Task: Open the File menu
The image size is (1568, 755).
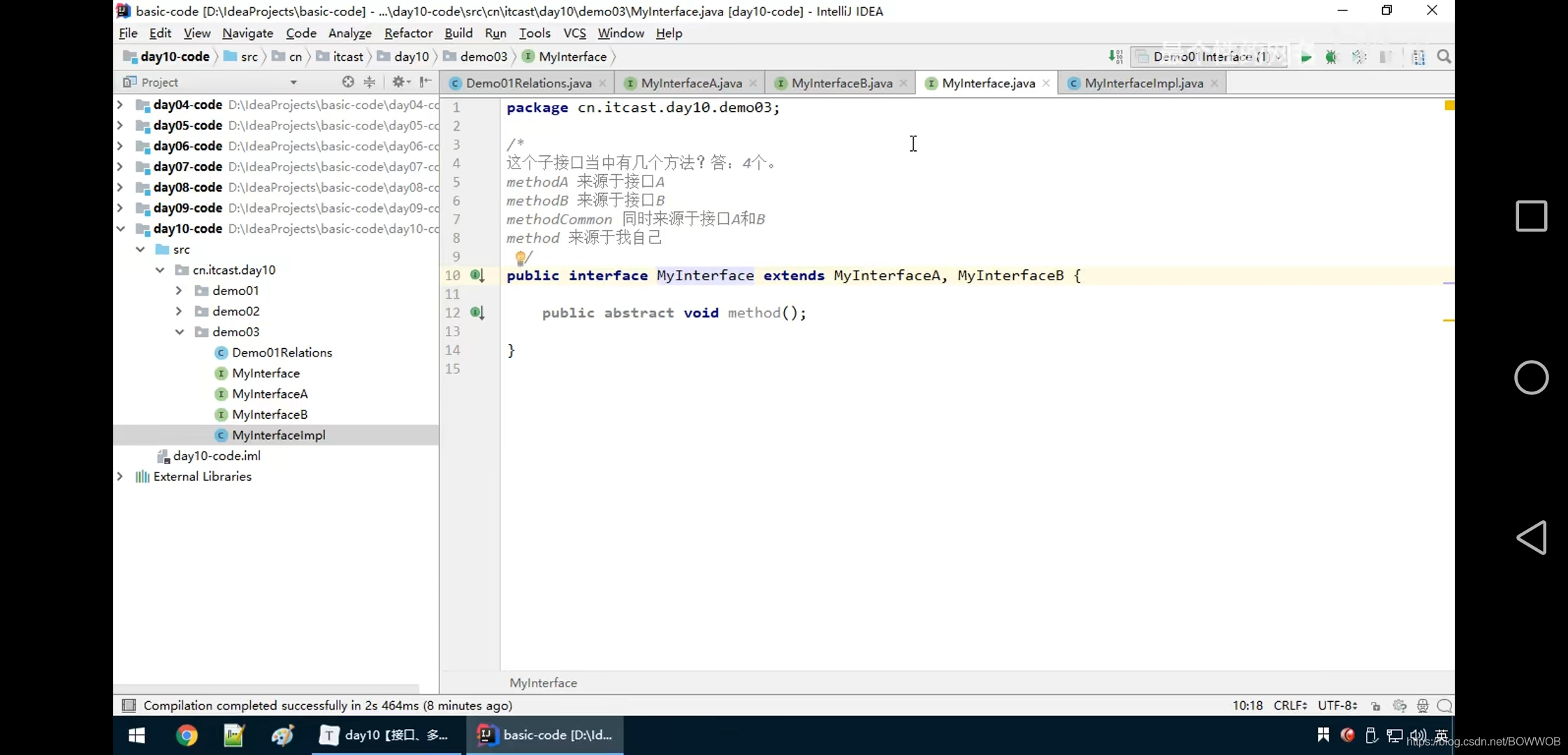Action: pos(128,34)
